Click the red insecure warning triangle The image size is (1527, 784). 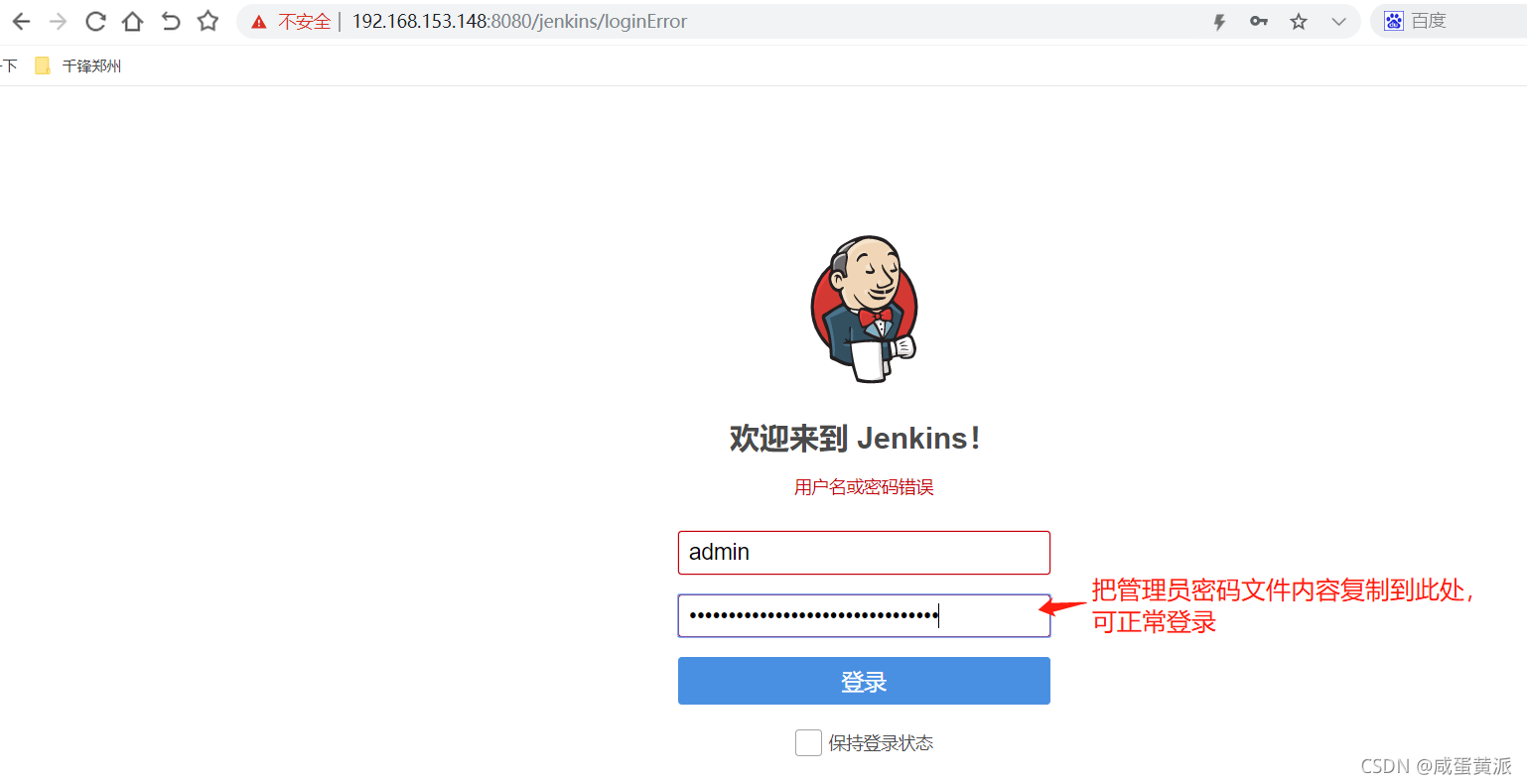(259, 22)
